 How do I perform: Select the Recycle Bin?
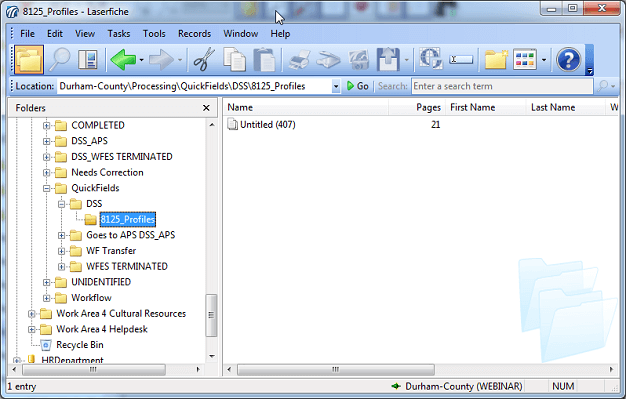click(x=79, y=345)
